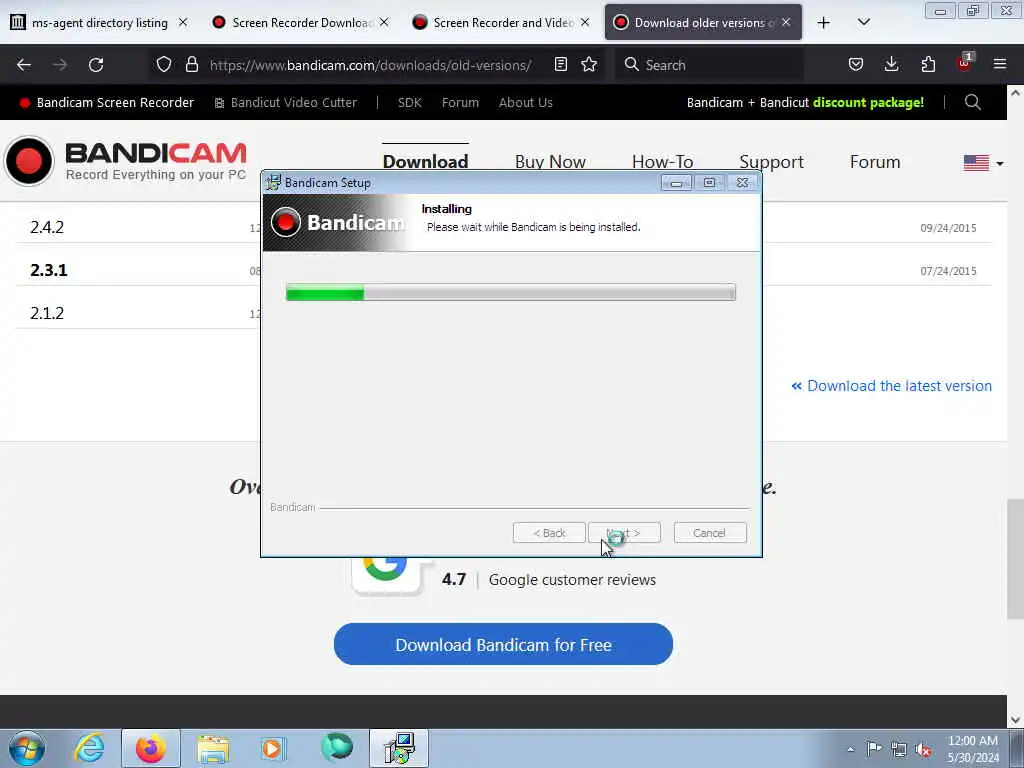The height and width of the screenshot is (768, 1024).
Task: Expand the list all tabs chevron
Action: (864, 23)
